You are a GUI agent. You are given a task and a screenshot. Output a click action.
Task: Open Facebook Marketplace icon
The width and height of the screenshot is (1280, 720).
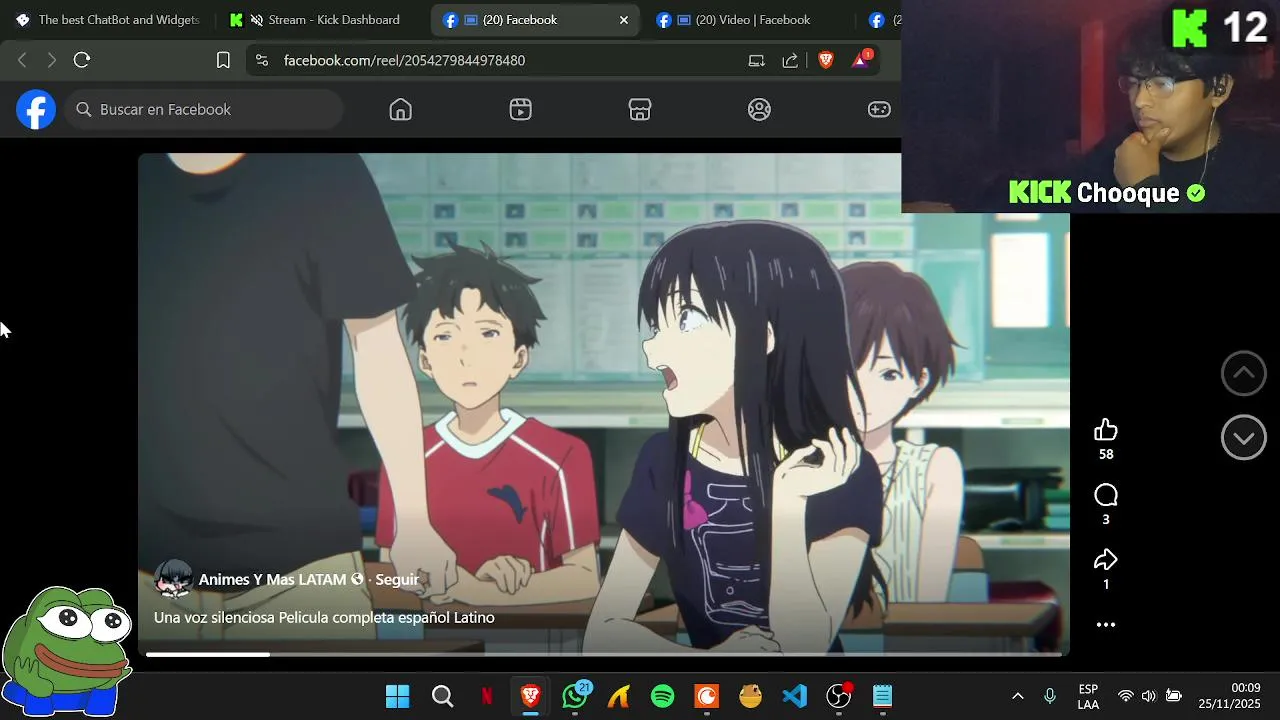coord(640,110)
